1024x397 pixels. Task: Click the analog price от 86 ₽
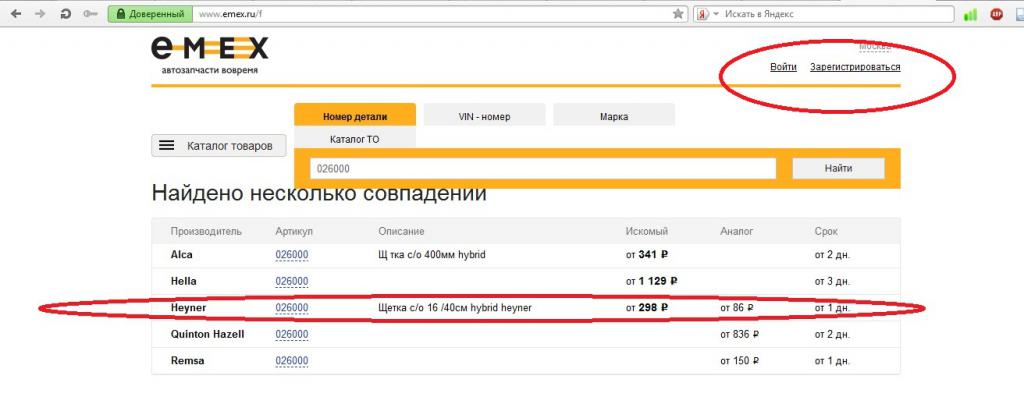737,308
